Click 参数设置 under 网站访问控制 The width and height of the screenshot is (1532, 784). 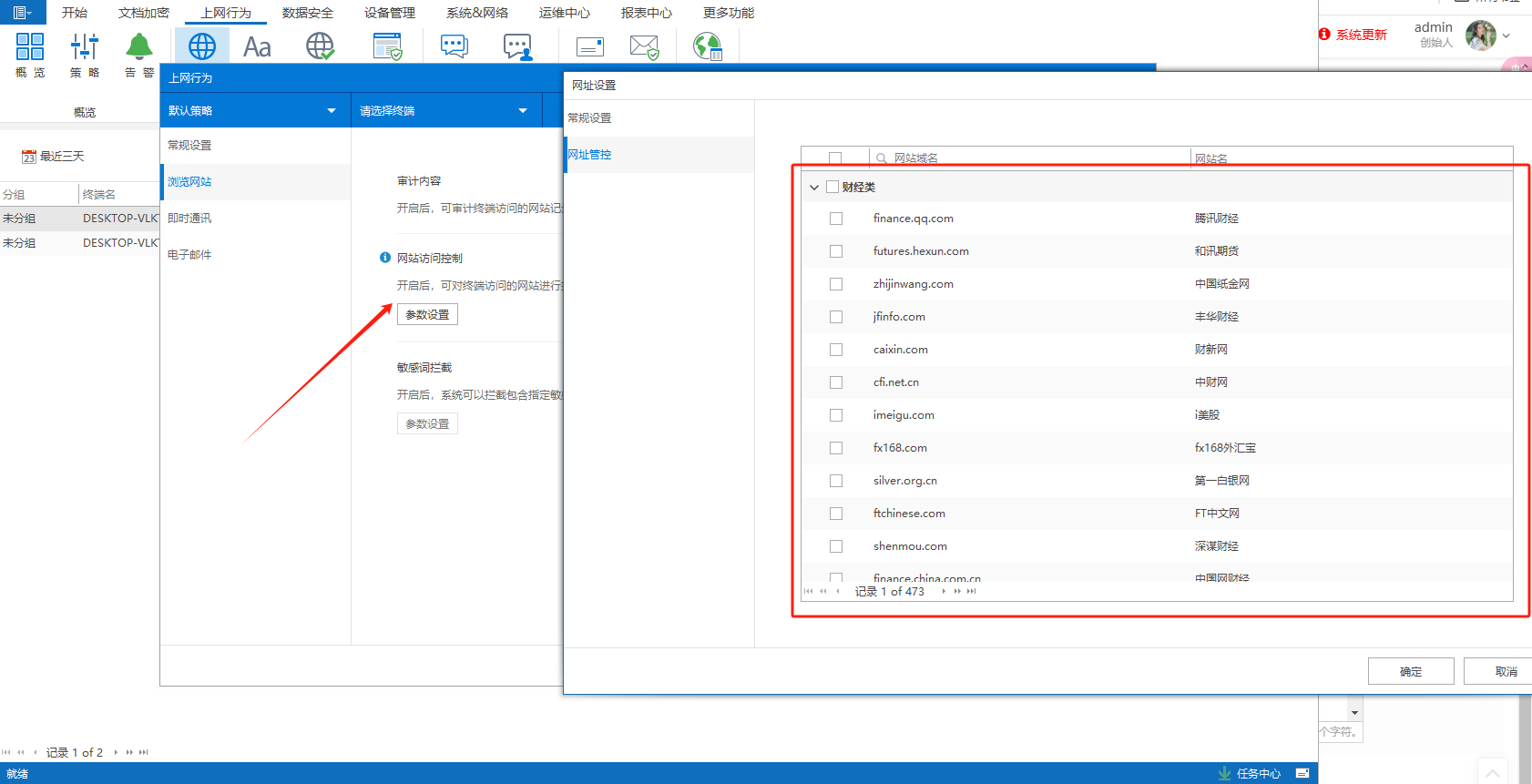427,314
